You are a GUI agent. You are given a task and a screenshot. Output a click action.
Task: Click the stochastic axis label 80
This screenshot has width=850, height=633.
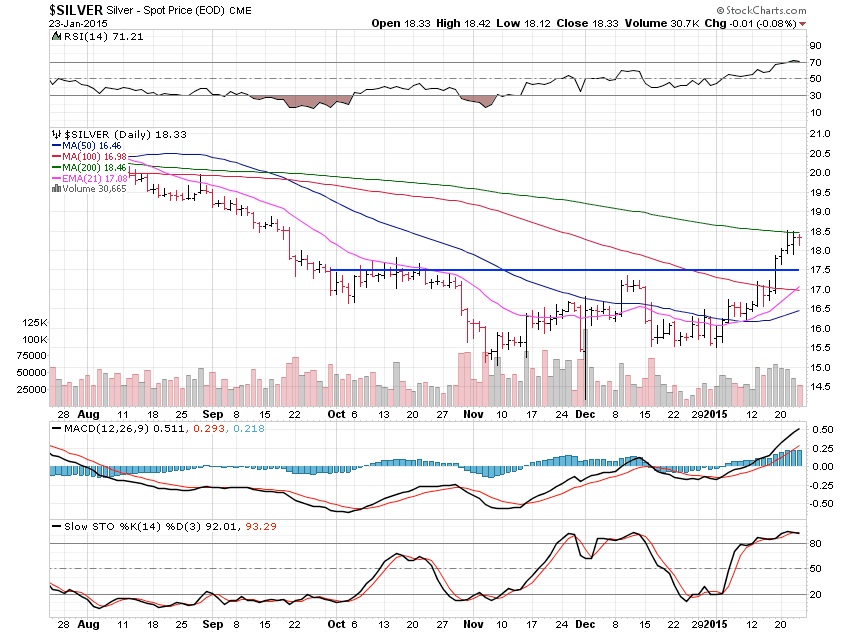[816, 544]
